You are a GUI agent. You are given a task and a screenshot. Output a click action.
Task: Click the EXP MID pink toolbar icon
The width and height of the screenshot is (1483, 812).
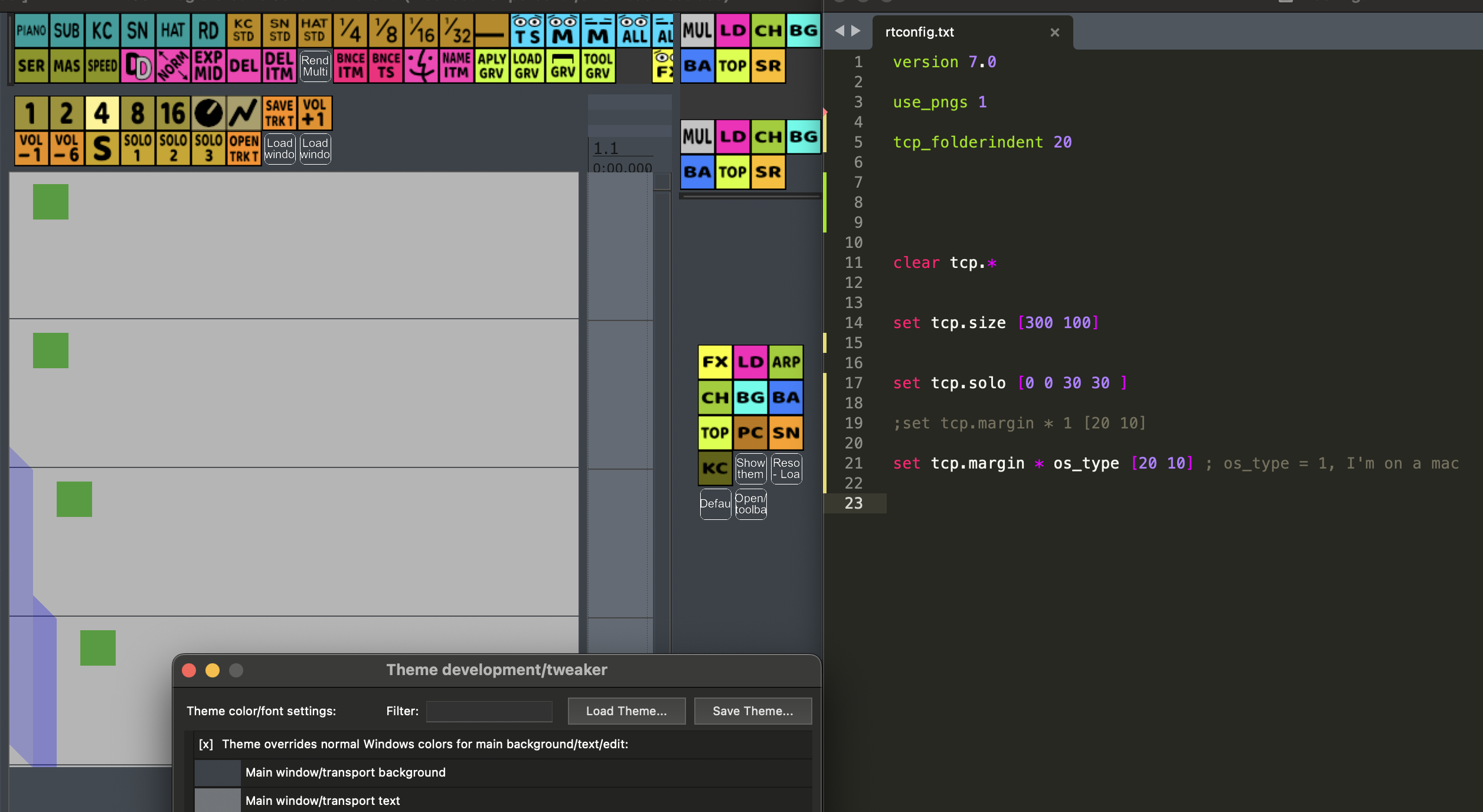coord(208,66)
